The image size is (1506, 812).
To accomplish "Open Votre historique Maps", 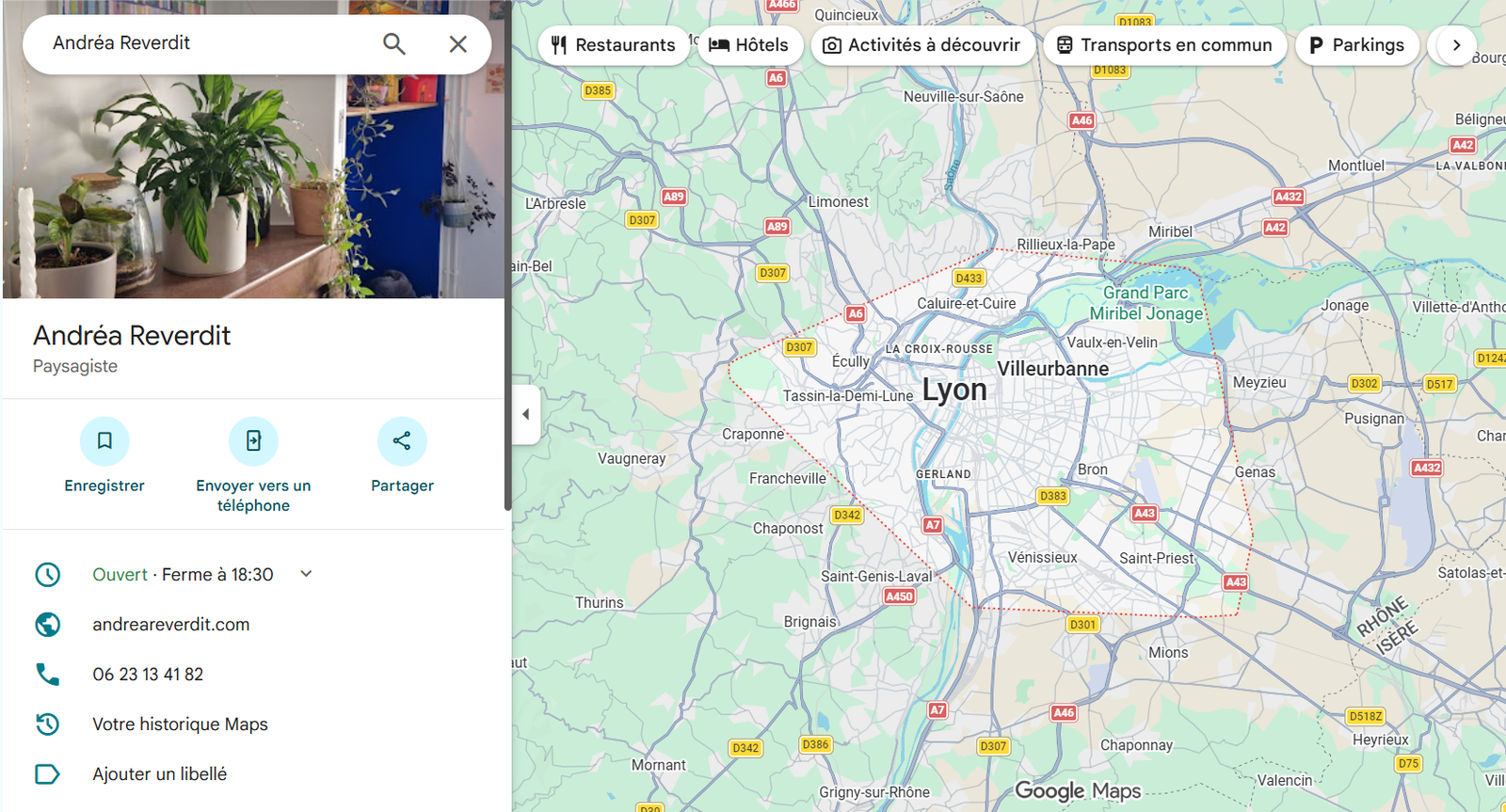I will pos(180,724).
